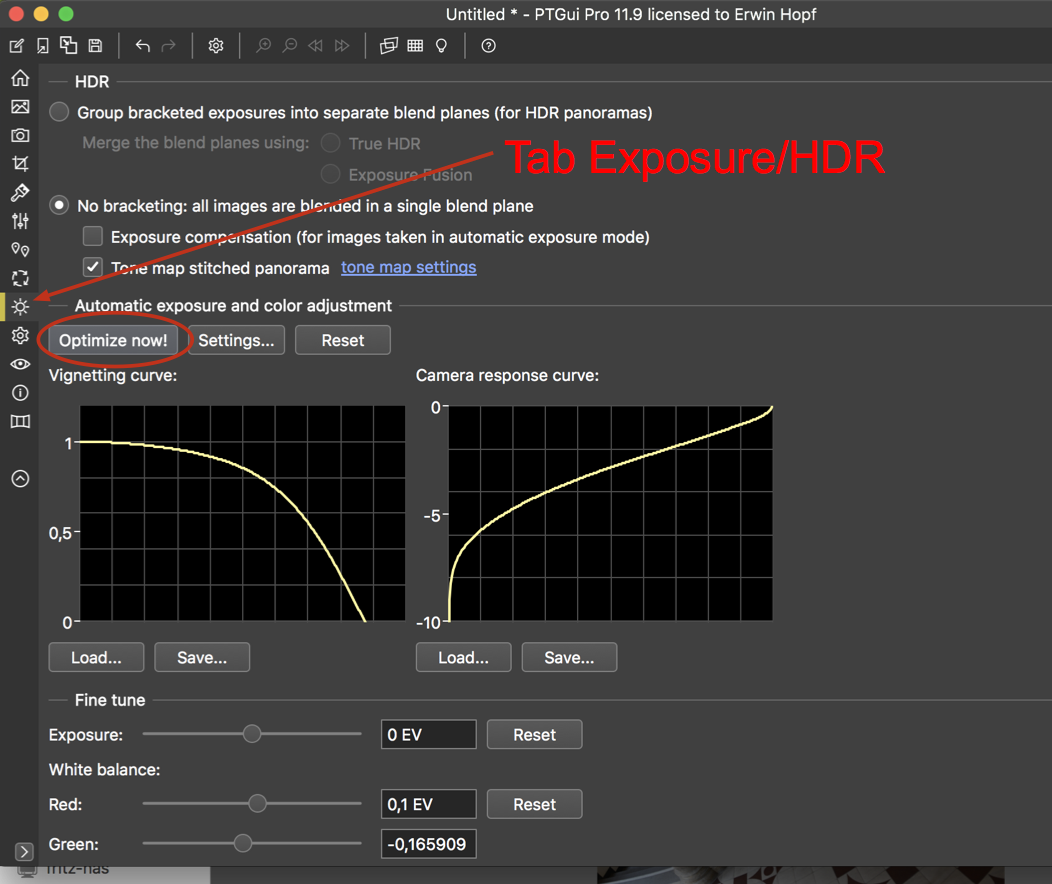Click the Red white balance slider handle
The height and width of the screenshot is (884, 1052).
point(258,804)
